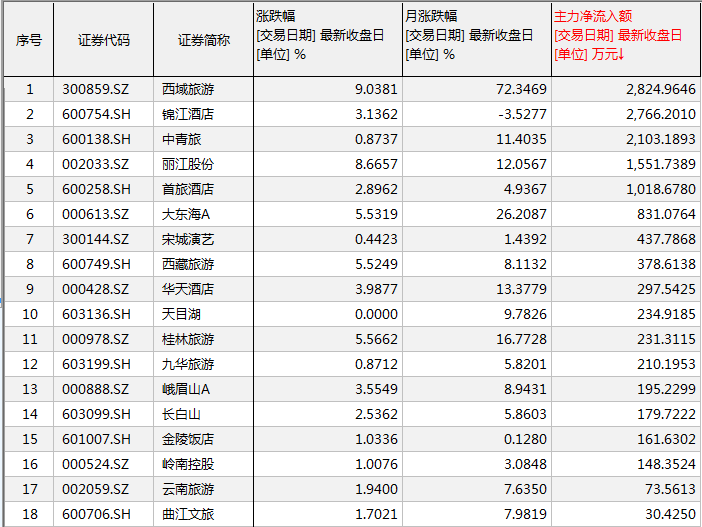This screenshot has width=702, height=527.
Task: Click stock name 华天酒店
Action: tap(188, 289)
